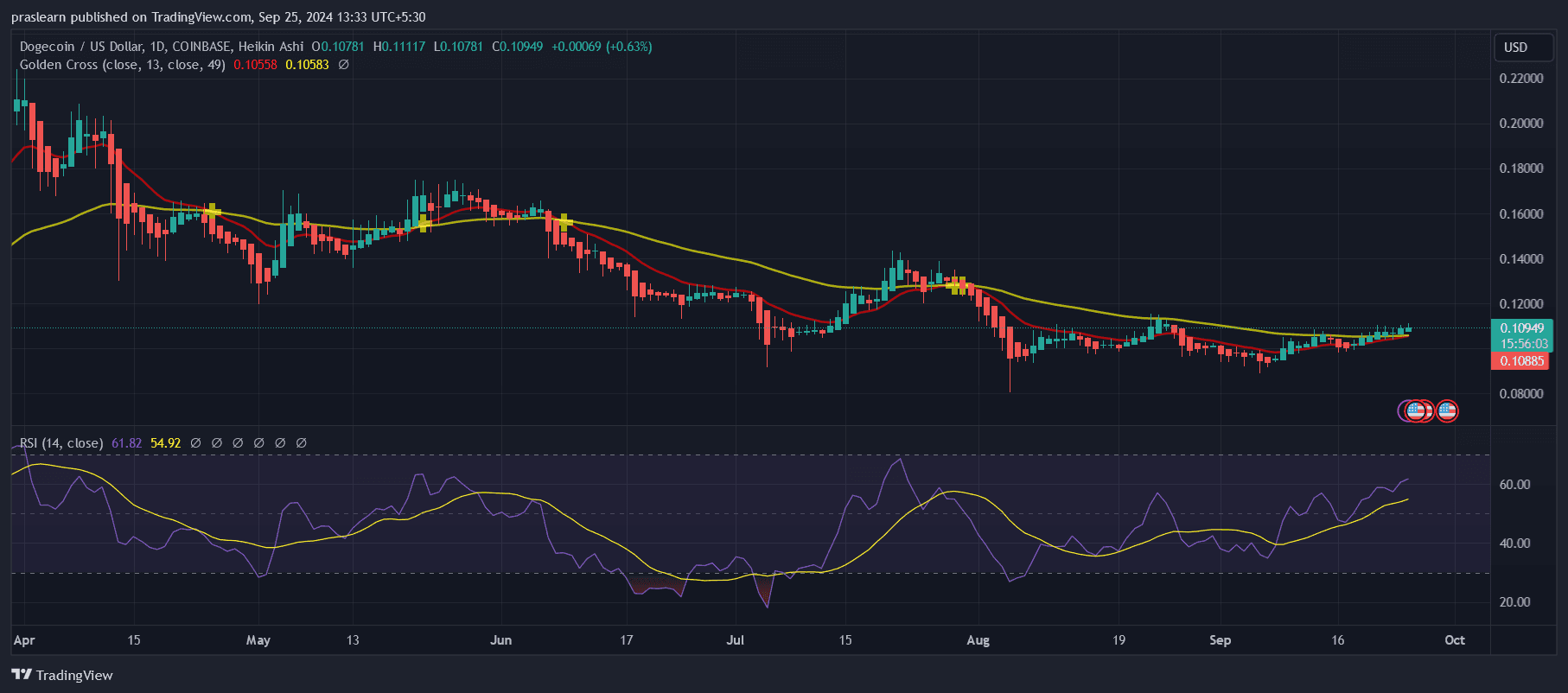The height and width of the screenshot is (693, 1568).
Task: Click the first ∅ symbol after RSI 54.92
Action: point(196,443)
